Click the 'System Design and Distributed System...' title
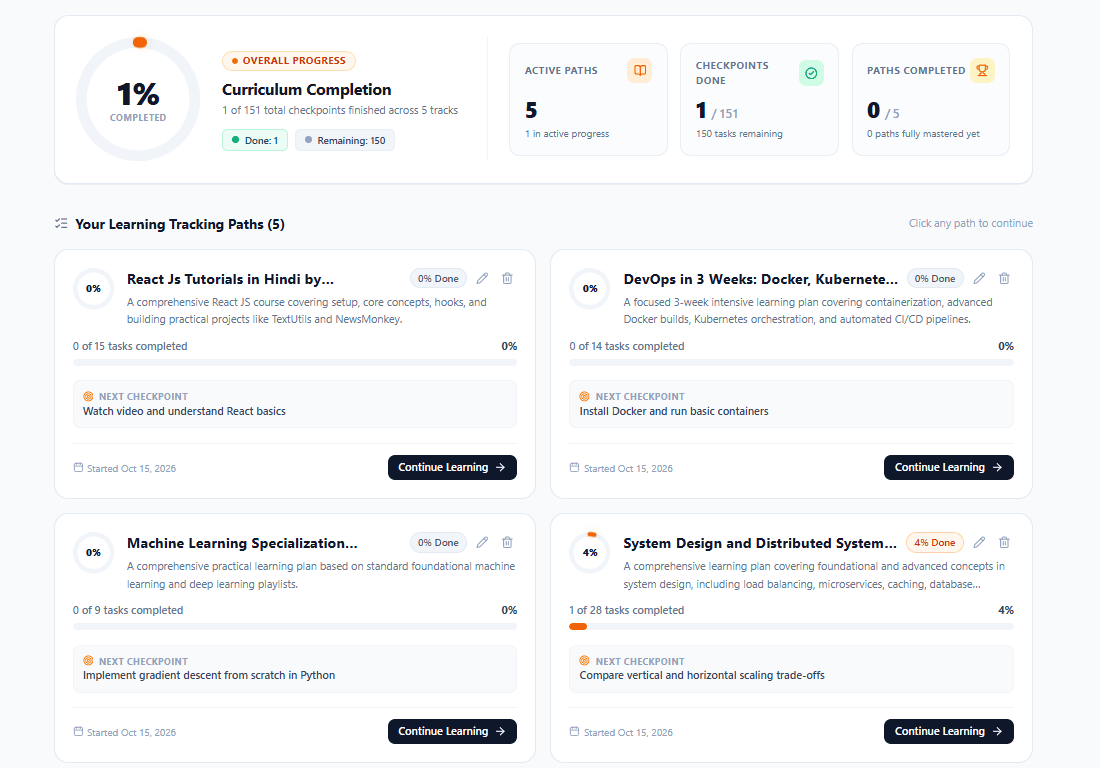Screen dimensions: 1100x768 pyautogui.click(x=760, y=544)
